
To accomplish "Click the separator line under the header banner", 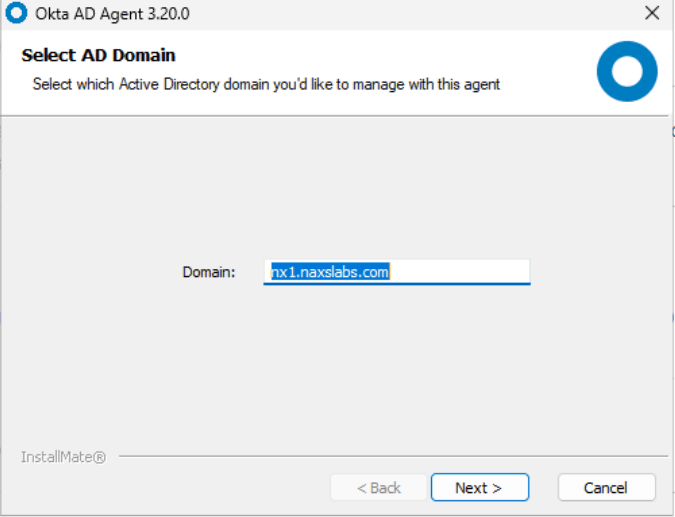I will point(335,116).
